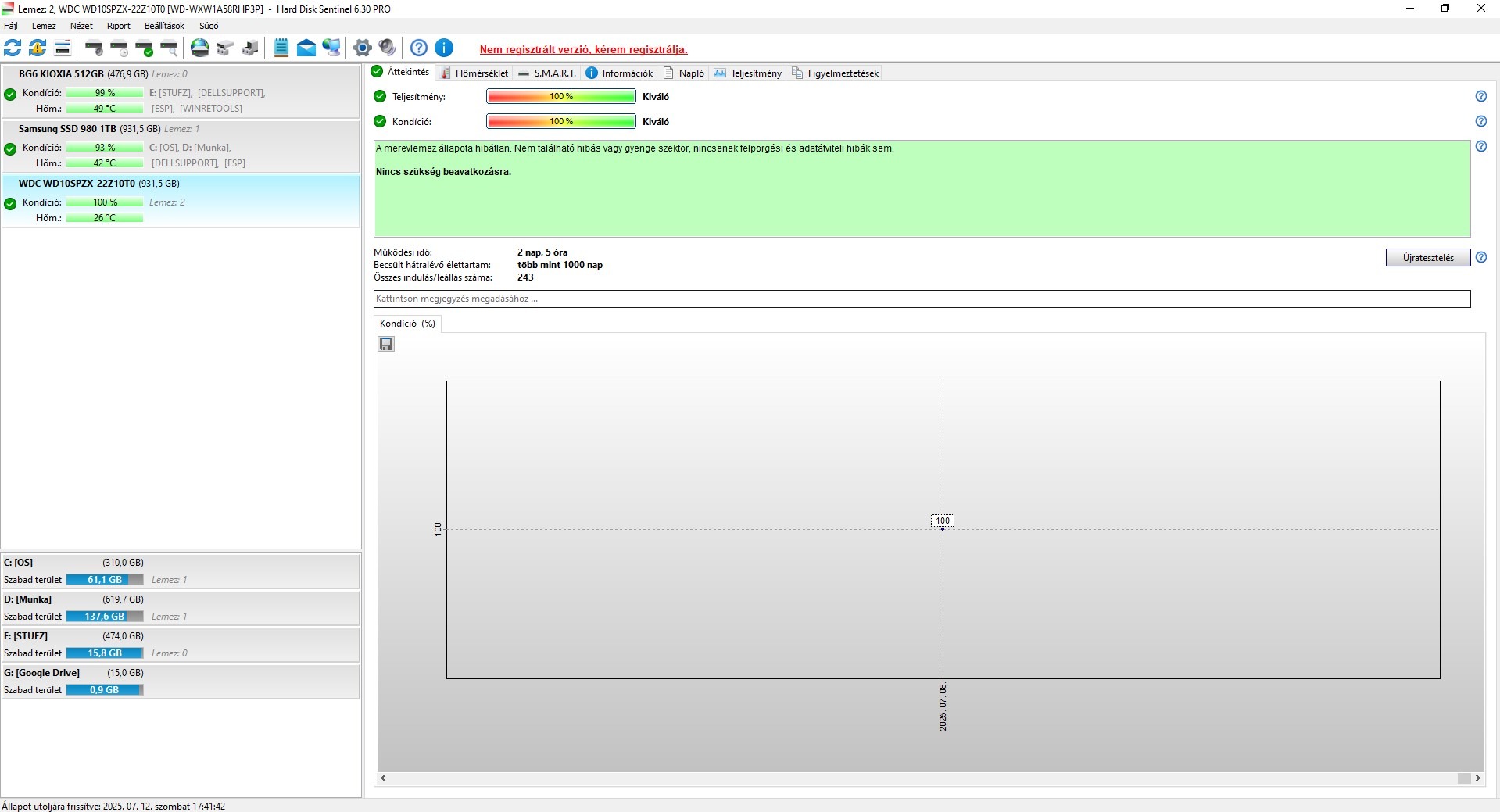Click help icon next to Teljesítmény row
This screenshot has width=1500, height=812.
coord(1481,96)
